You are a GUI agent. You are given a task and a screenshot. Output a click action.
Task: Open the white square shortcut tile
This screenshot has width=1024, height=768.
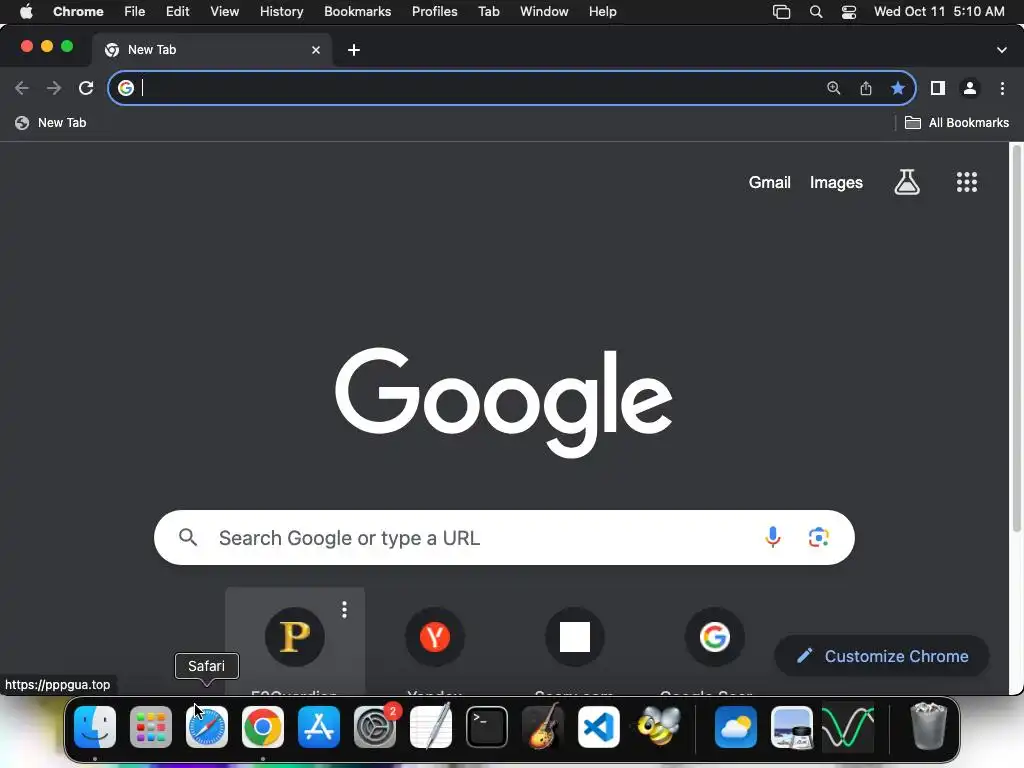(575, 637)
